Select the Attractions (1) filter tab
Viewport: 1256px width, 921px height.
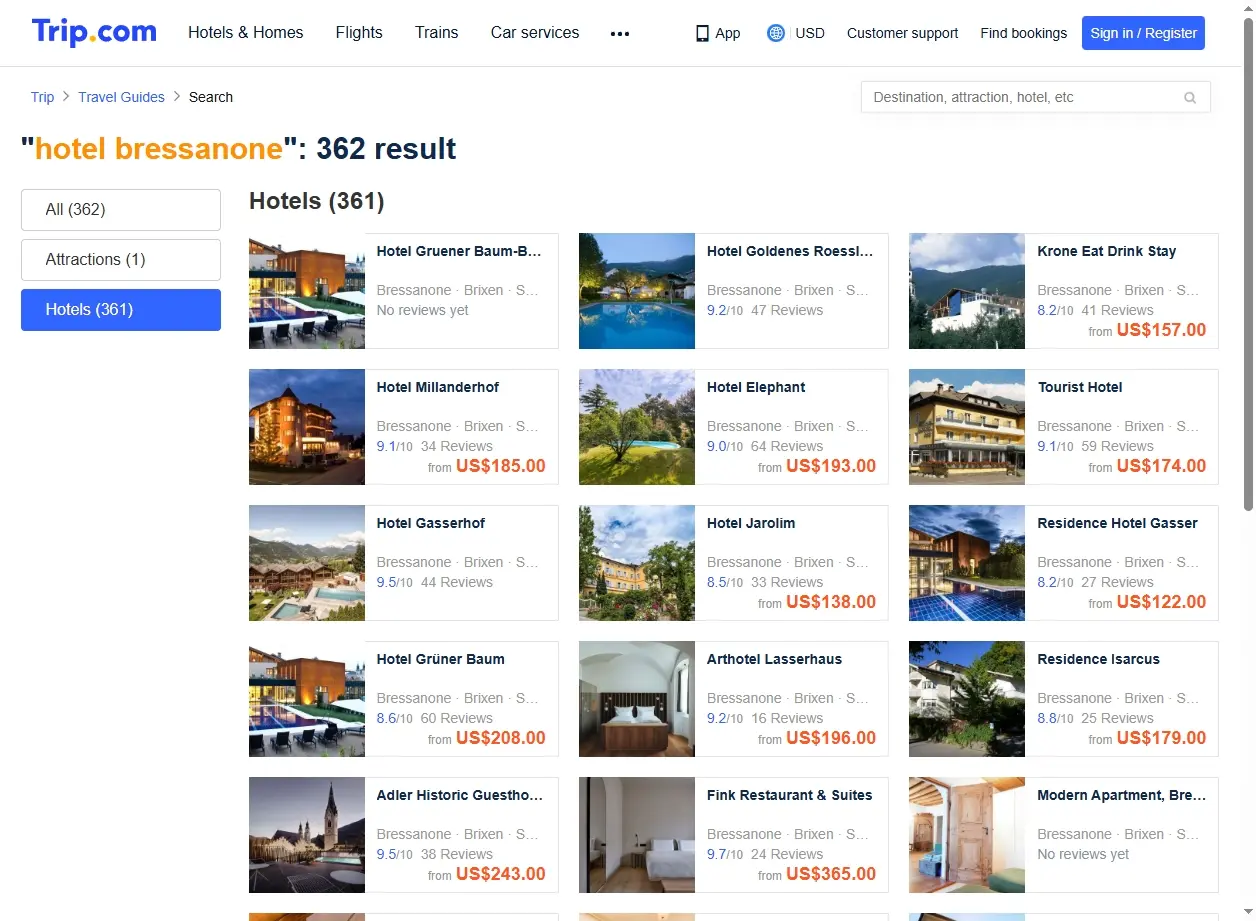[x=121, y=260]
